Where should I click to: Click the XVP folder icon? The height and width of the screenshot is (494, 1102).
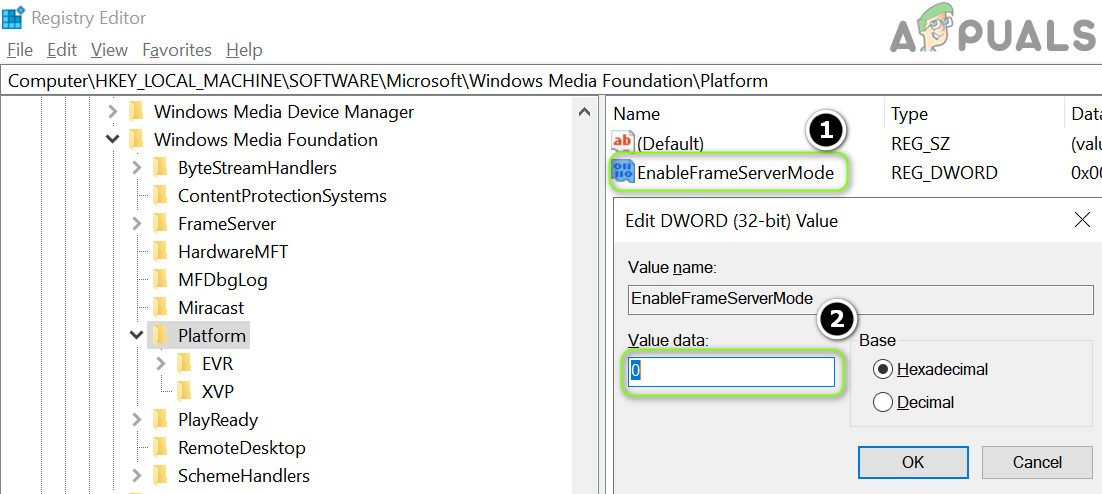184,392
